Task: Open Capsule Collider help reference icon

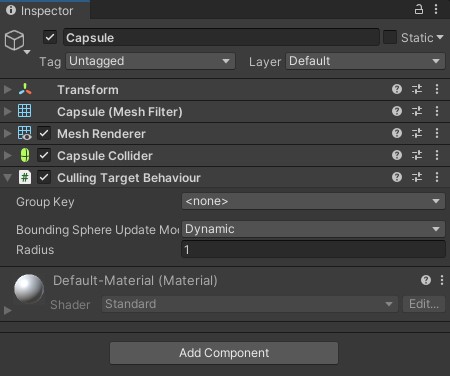Action: 397,155
